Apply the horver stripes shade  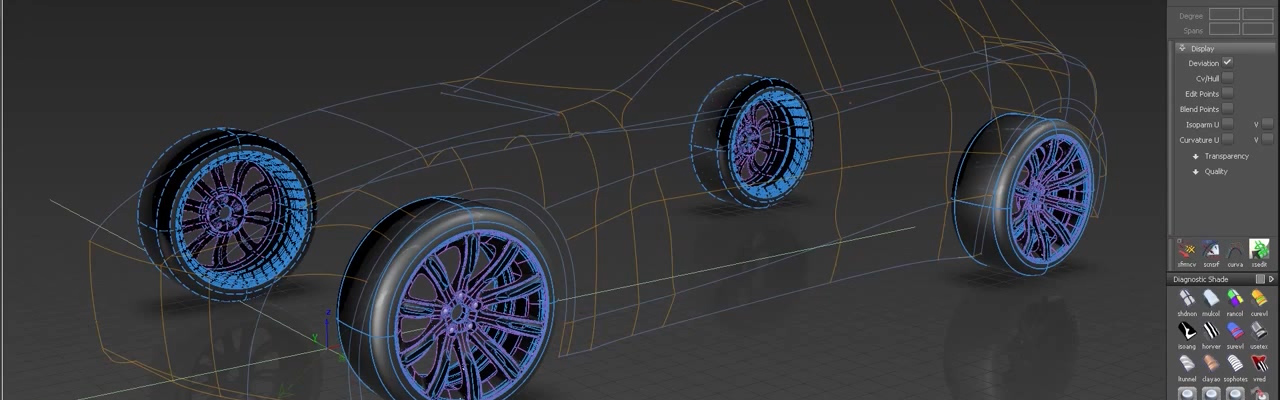click(x=1211, y=331)
